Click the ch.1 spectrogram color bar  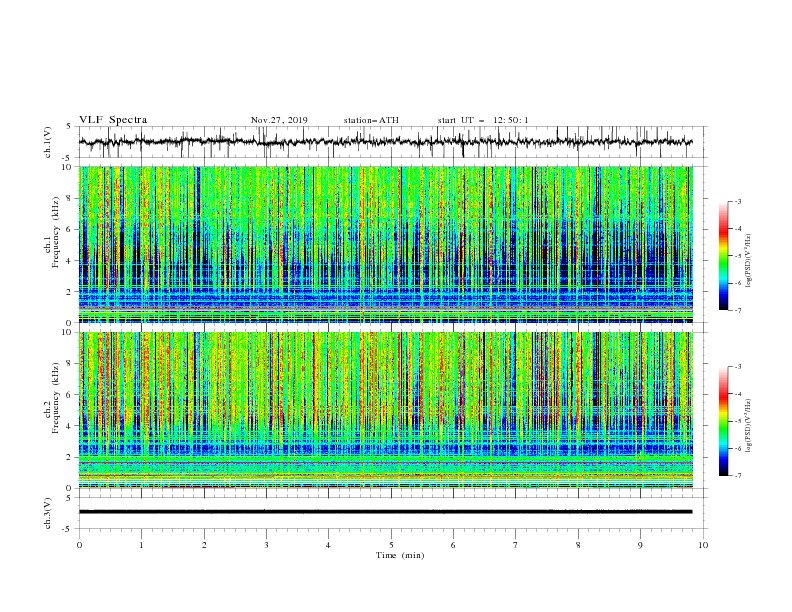tap(723, 256)
